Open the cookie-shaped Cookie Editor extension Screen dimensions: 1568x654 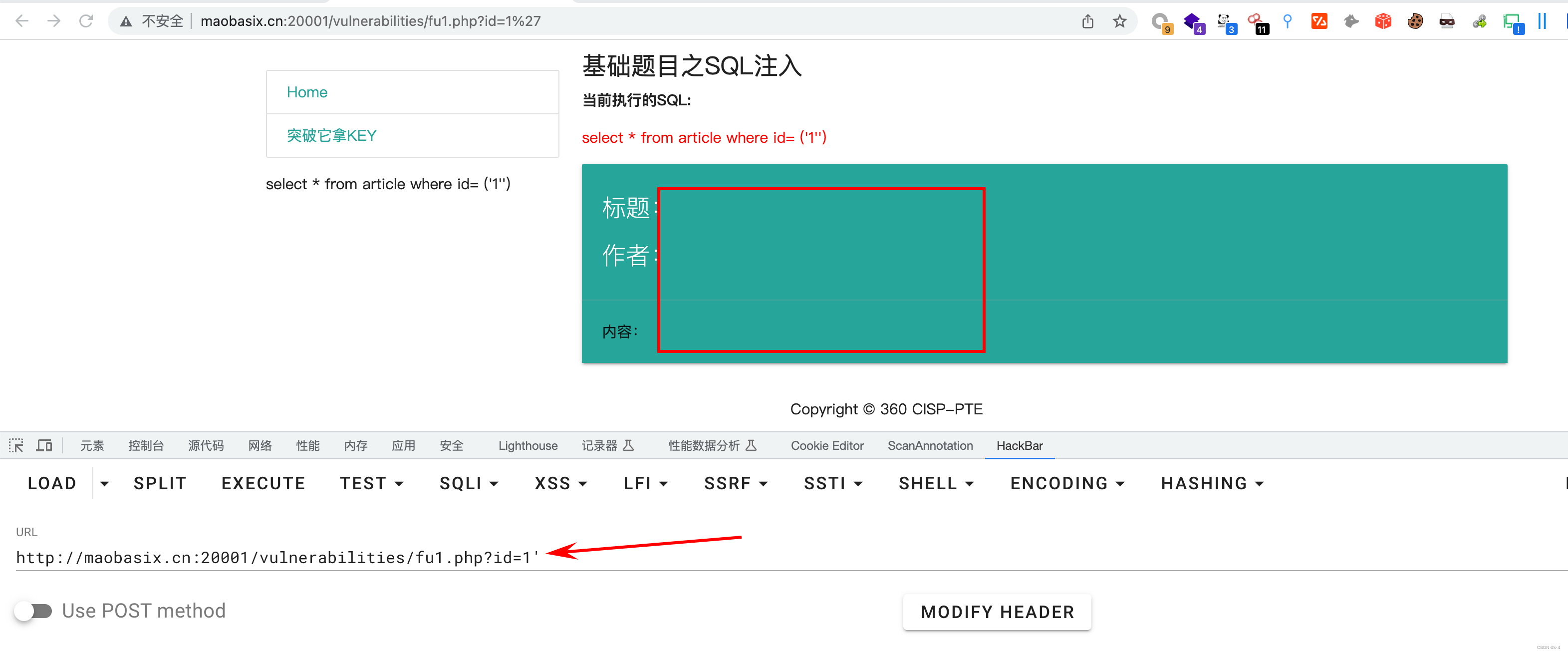click(x=1415, y=20)
